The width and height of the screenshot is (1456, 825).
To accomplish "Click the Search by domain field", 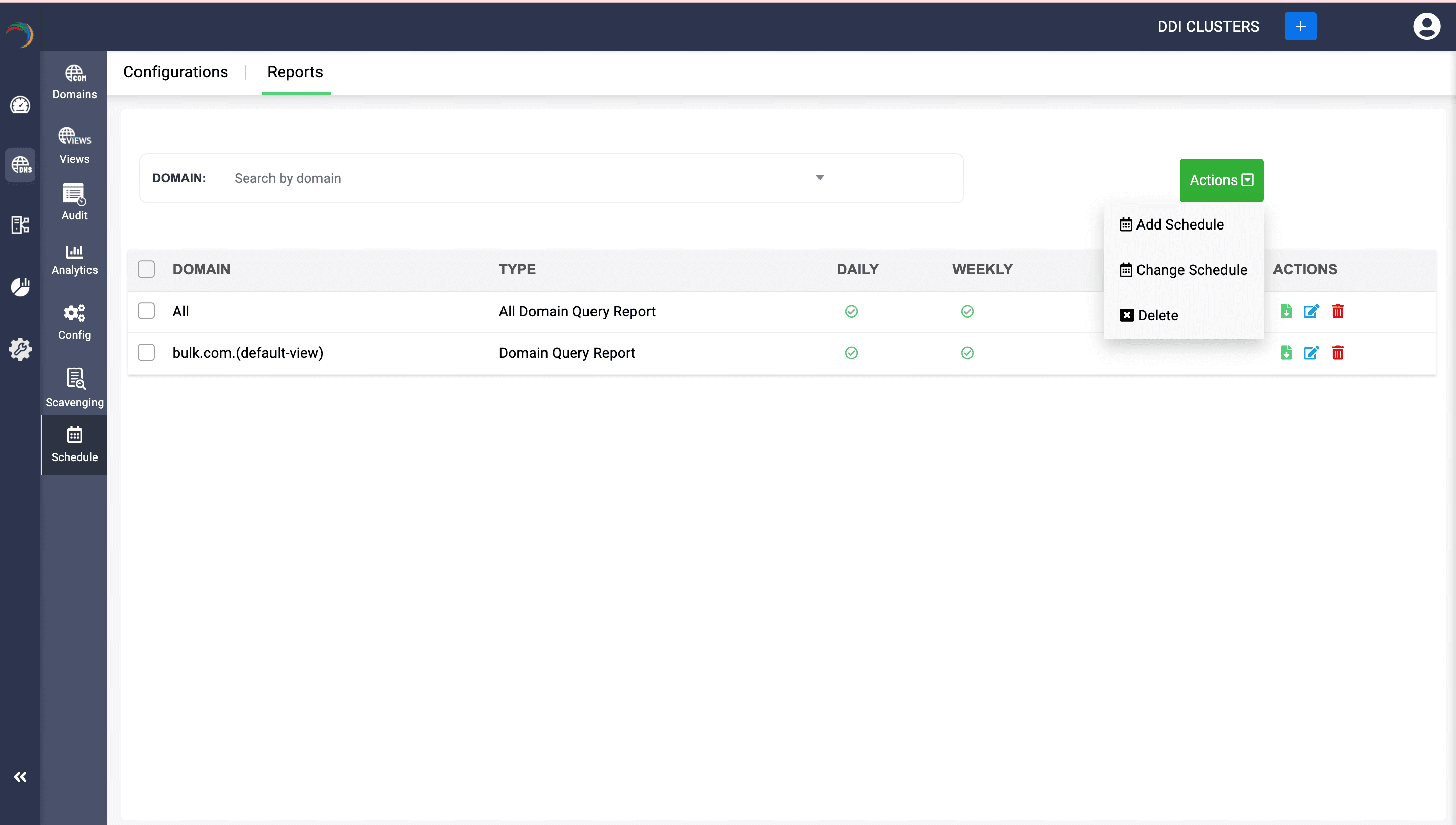I will [x=510, y=178].
